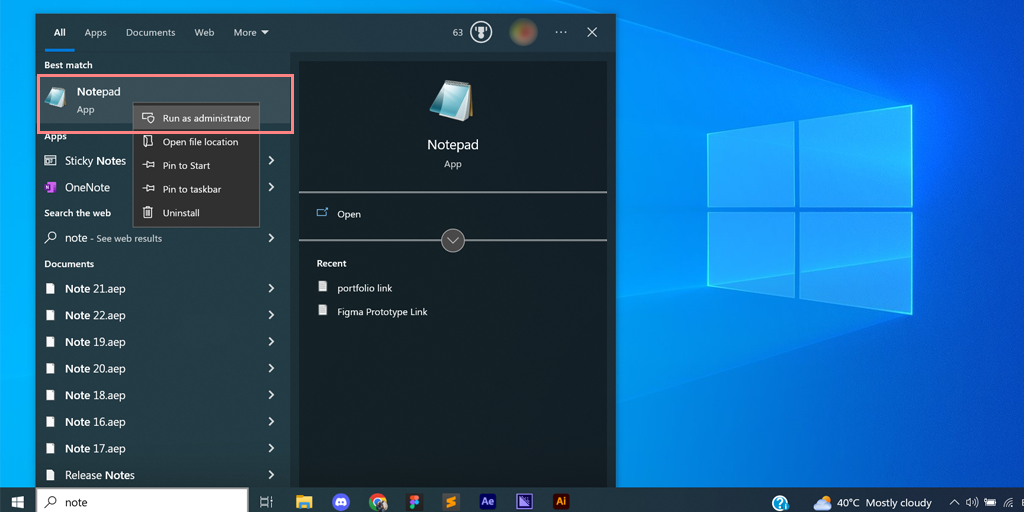Switch to the Web search tab
The width and height of the screenshot is (1024, 512).
(204, 33)
